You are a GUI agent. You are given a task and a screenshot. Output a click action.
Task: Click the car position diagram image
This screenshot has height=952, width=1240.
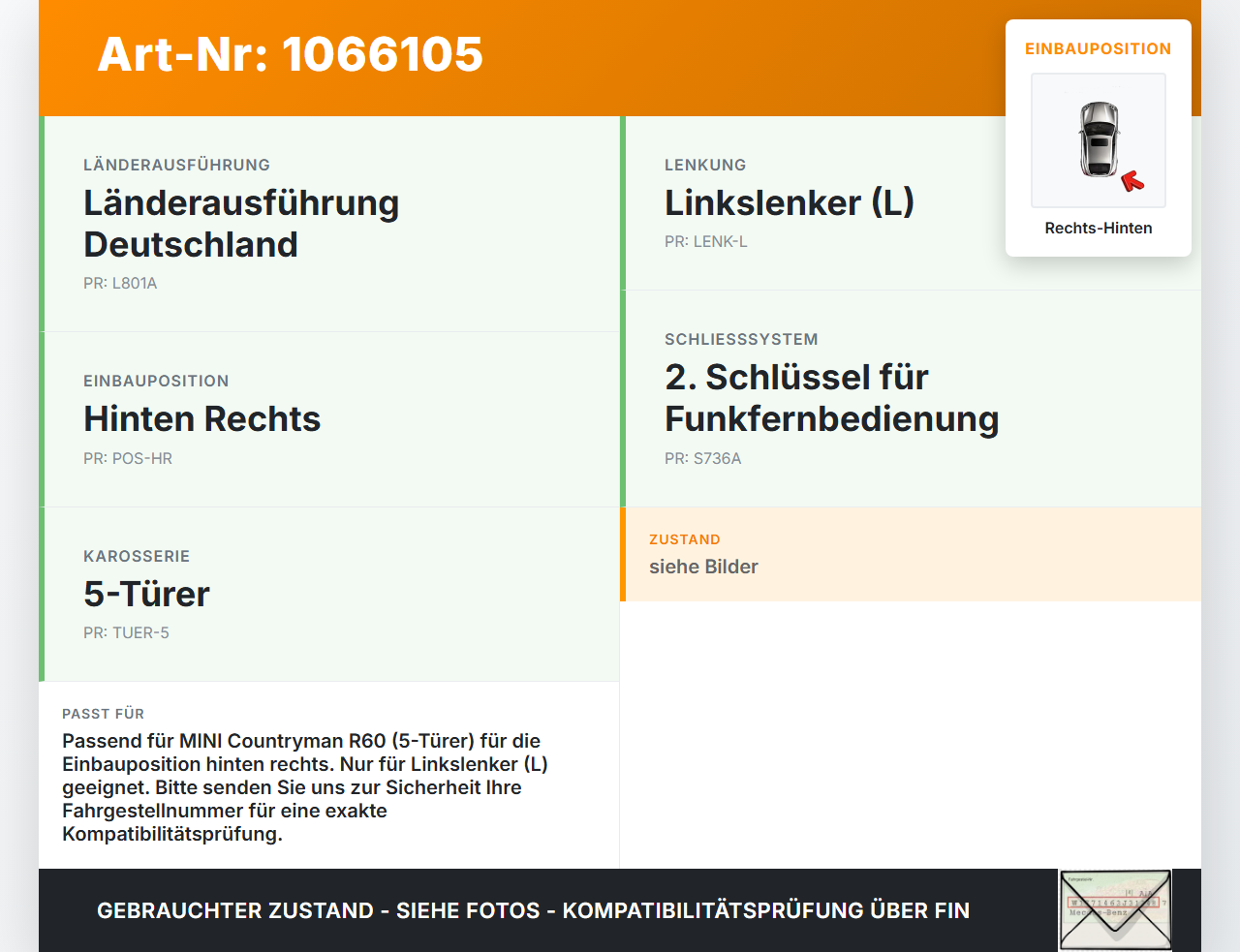coord(1099,140)
